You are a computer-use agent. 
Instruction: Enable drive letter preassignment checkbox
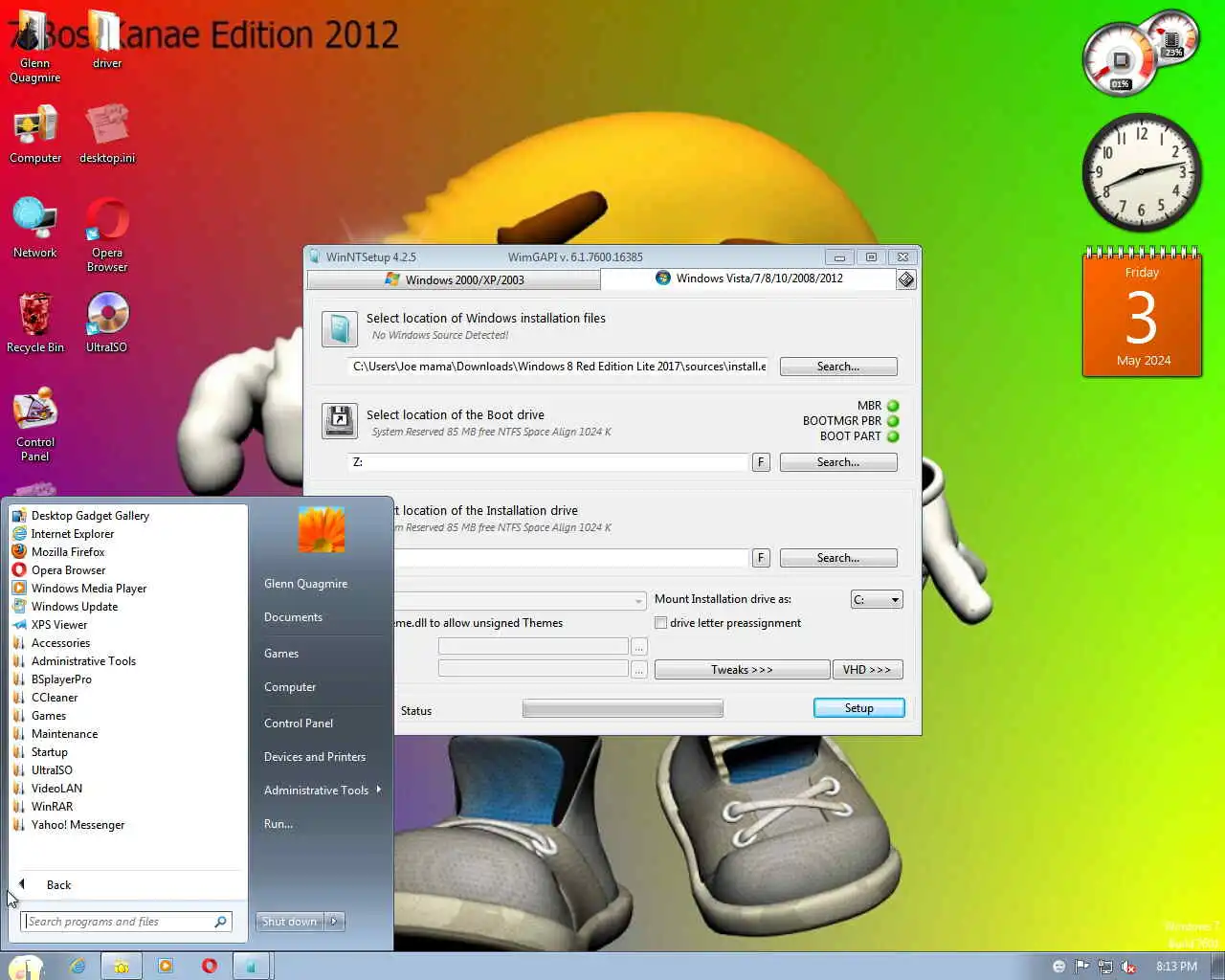[x=660, y=623]
